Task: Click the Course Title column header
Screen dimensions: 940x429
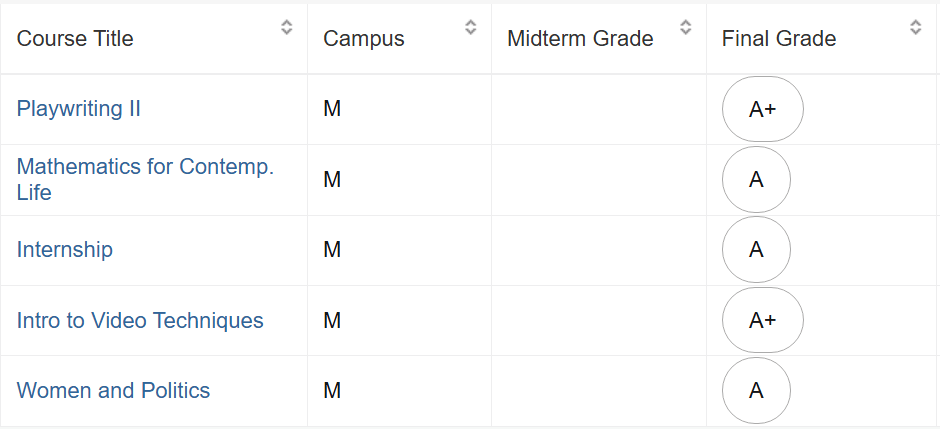Action: 75,39
